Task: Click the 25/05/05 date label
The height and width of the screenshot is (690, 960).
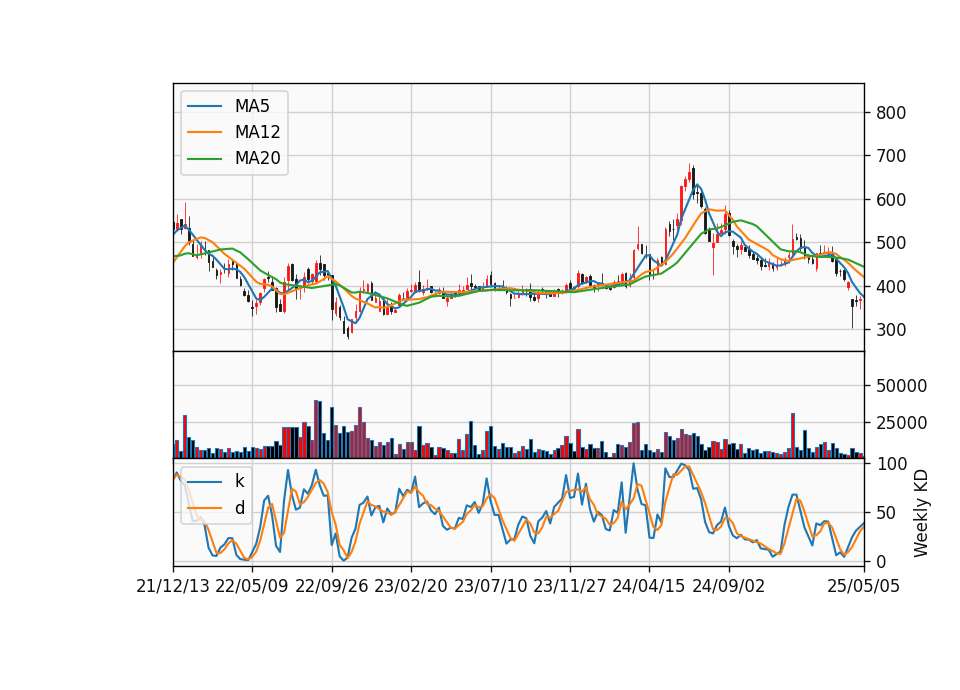Action: tap(863, 587)
